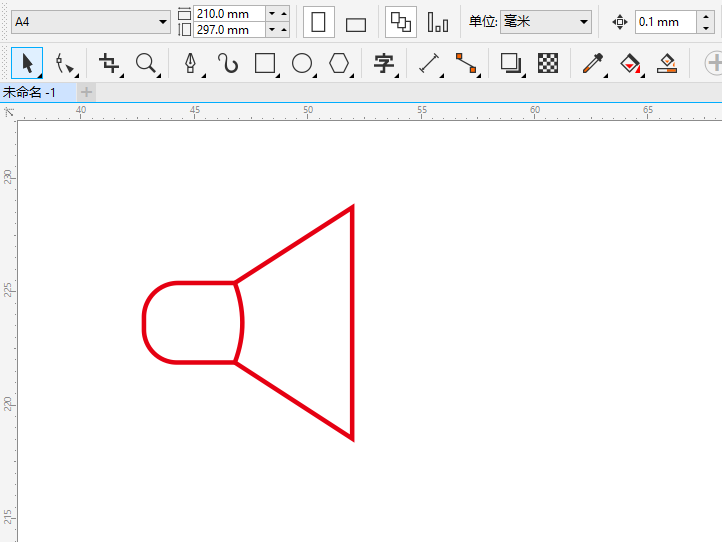This screenshot has height=542, width=722.
Task: Toggle apply layout to all pages
Action: tap(401, 22)
